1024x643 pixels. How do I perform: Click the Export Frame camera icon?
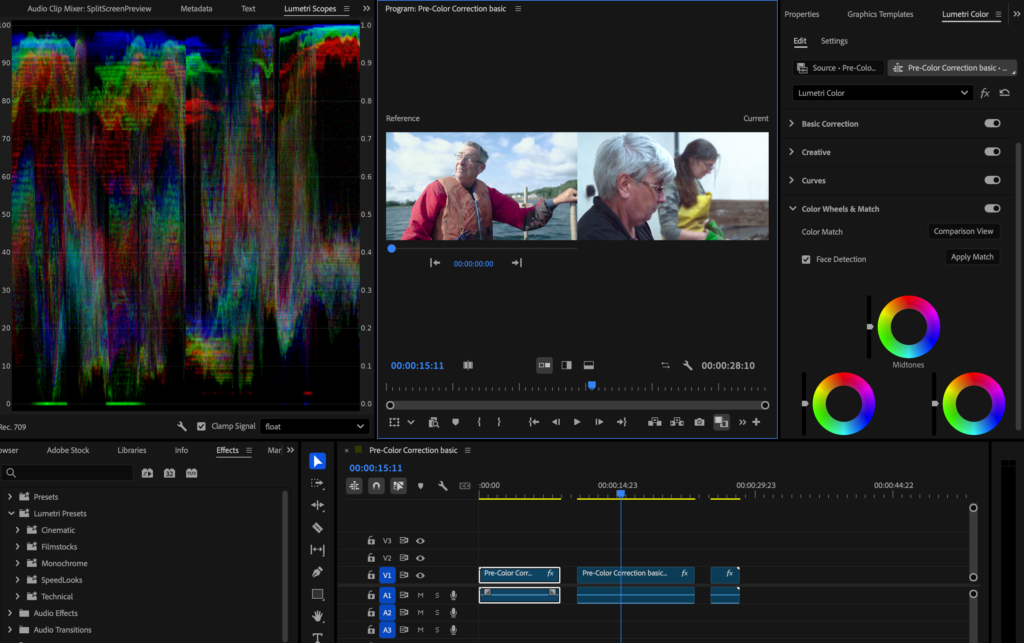click(x=699, y=422)
